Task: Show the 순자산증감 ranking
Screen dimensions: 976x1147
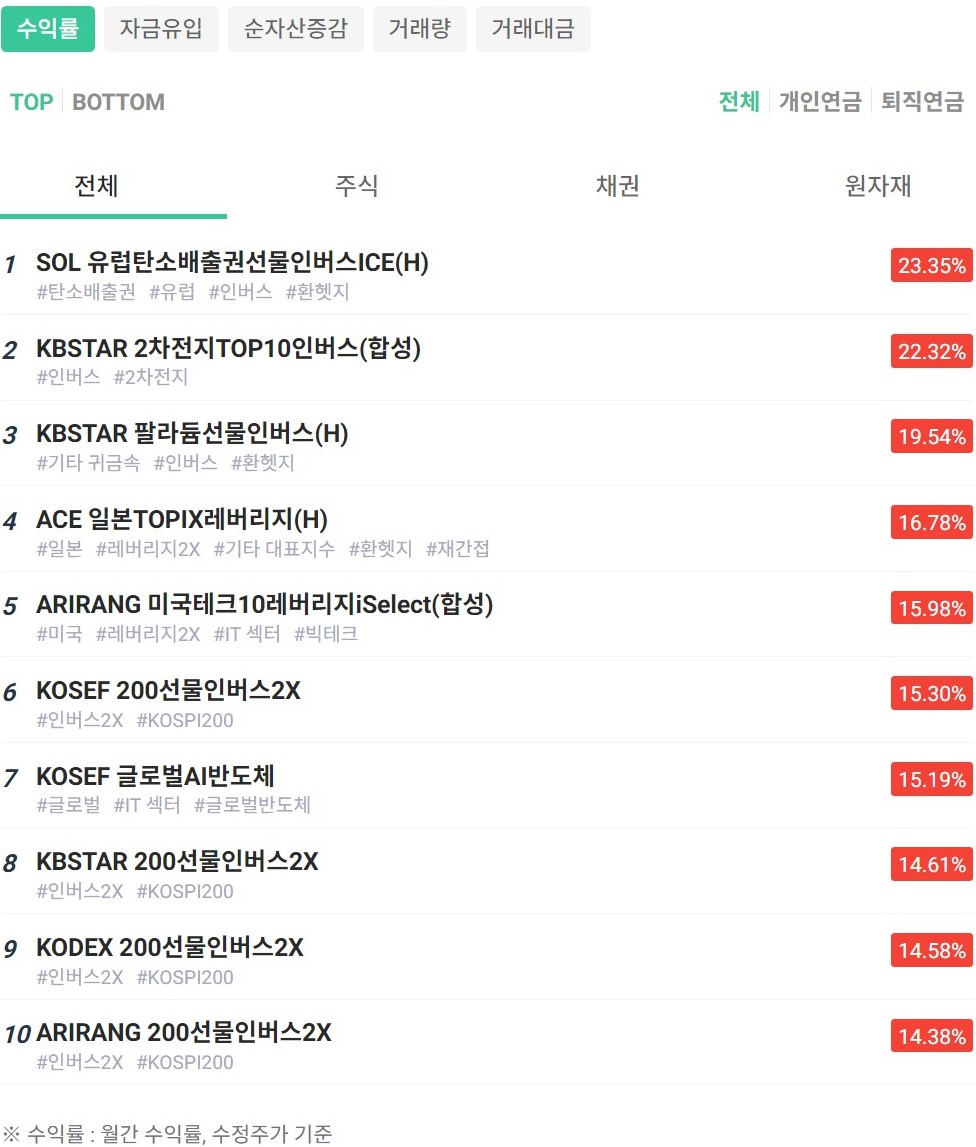Action: click(x=295, y=29)
